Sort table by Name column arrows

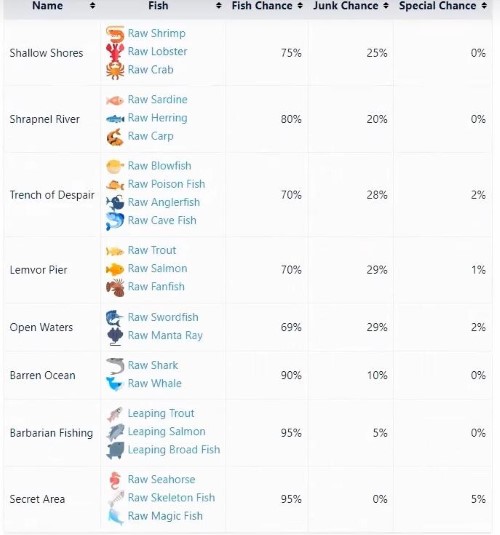click(92, 5)
